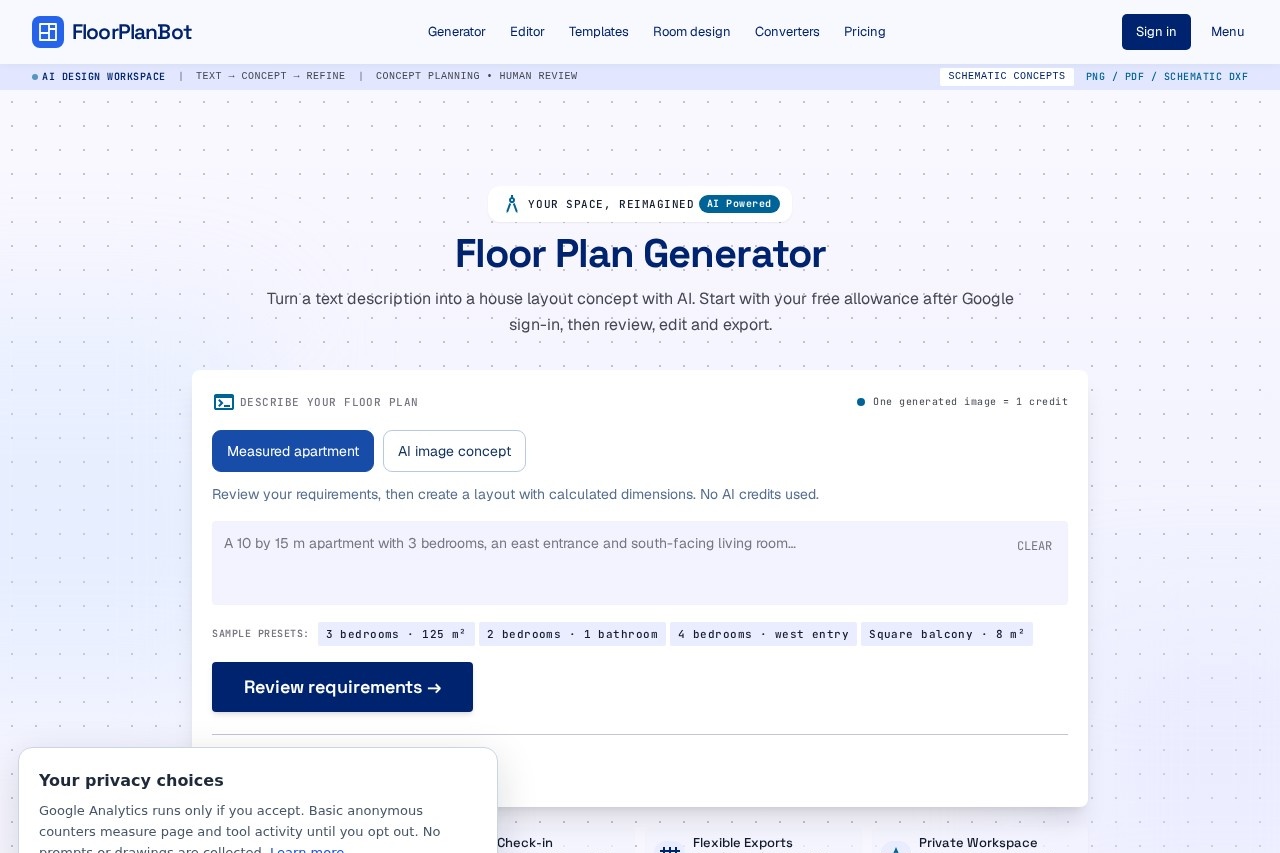
Task: Open Room design from the navigation bar
Action: [692, 32]
